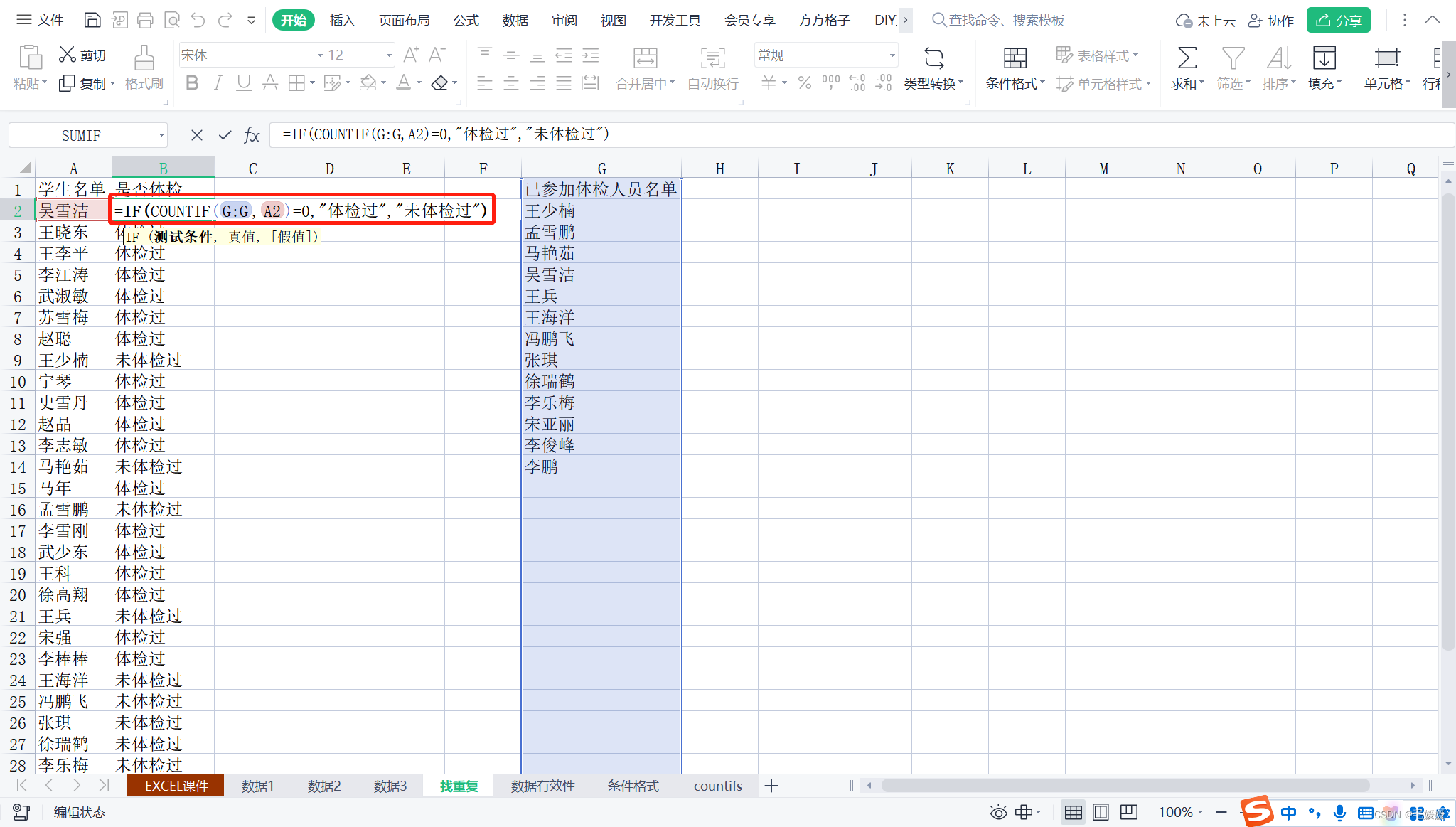
Task: Switch to Page Break Preview in status bar
Action: click(x=1101, y=812)
